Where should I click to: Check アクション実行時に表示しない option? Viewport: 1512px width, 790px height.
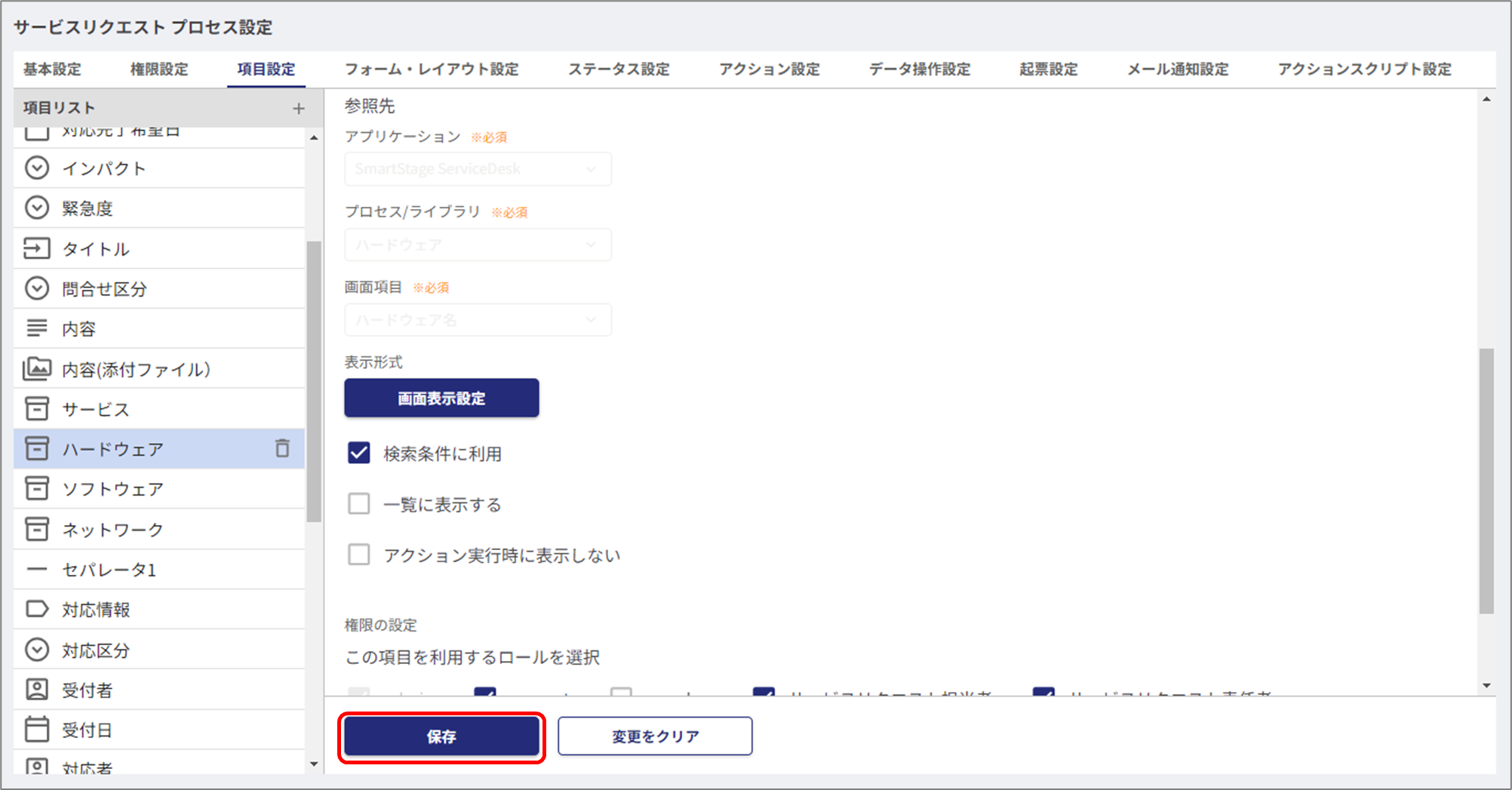[x=359, y=555]
